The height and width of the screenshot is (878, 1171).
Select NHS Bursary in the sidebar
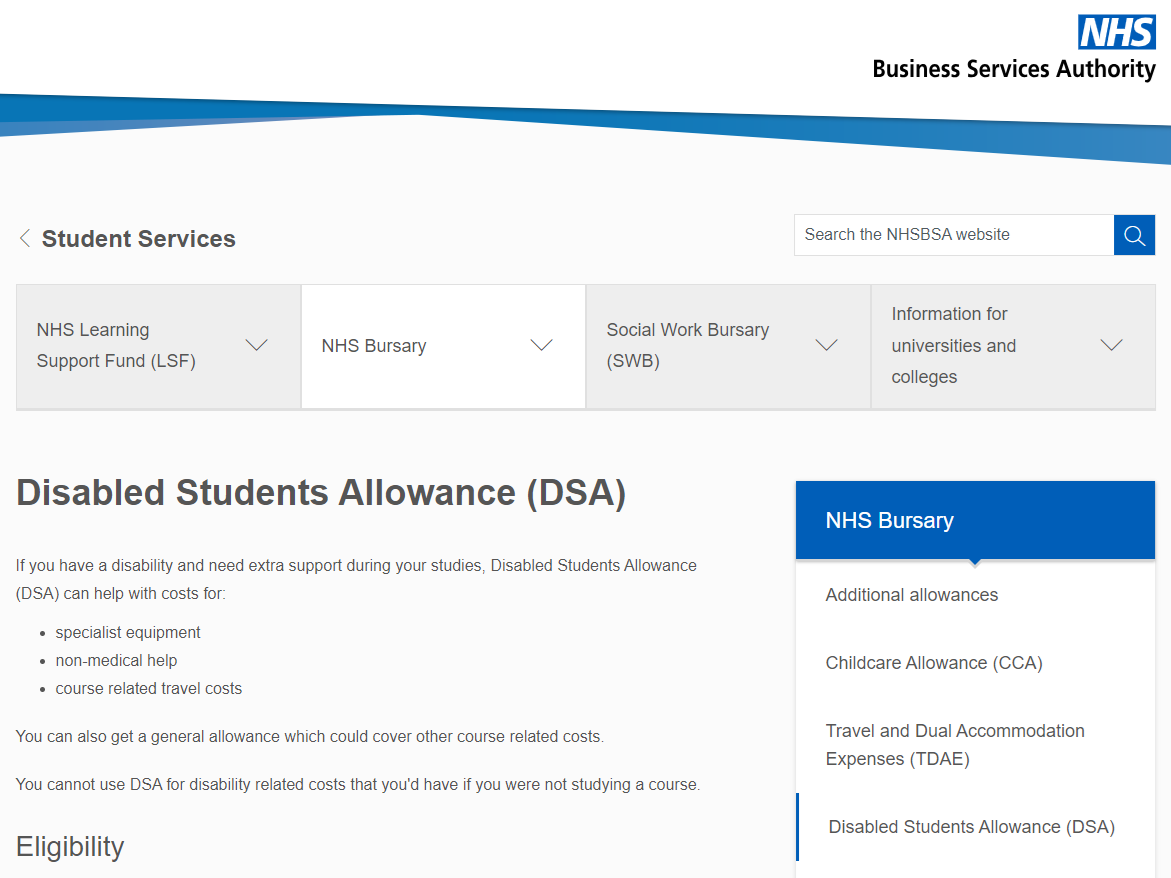coord(890,520)
